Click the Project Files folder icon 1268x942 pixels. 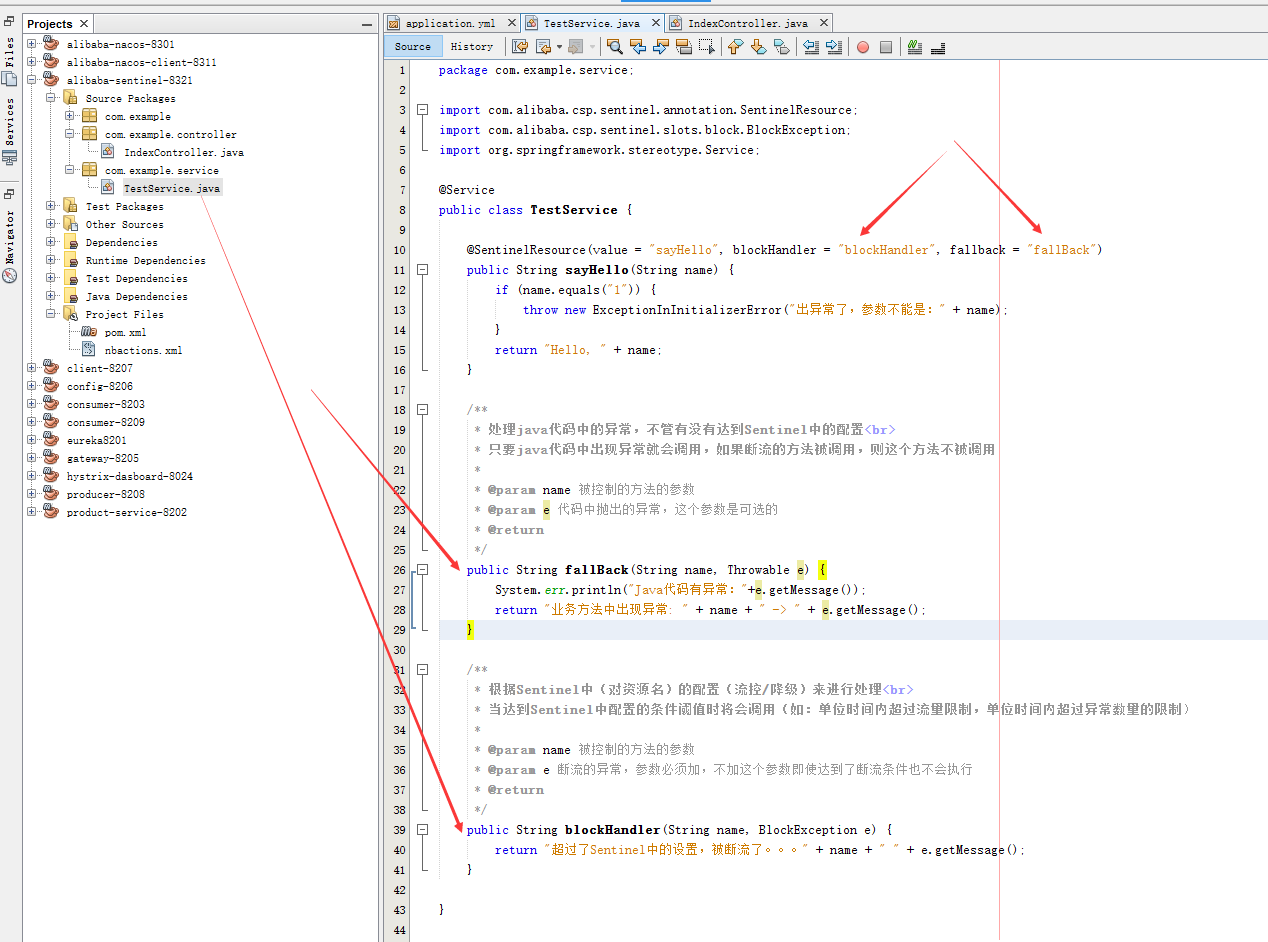[70, 314]
